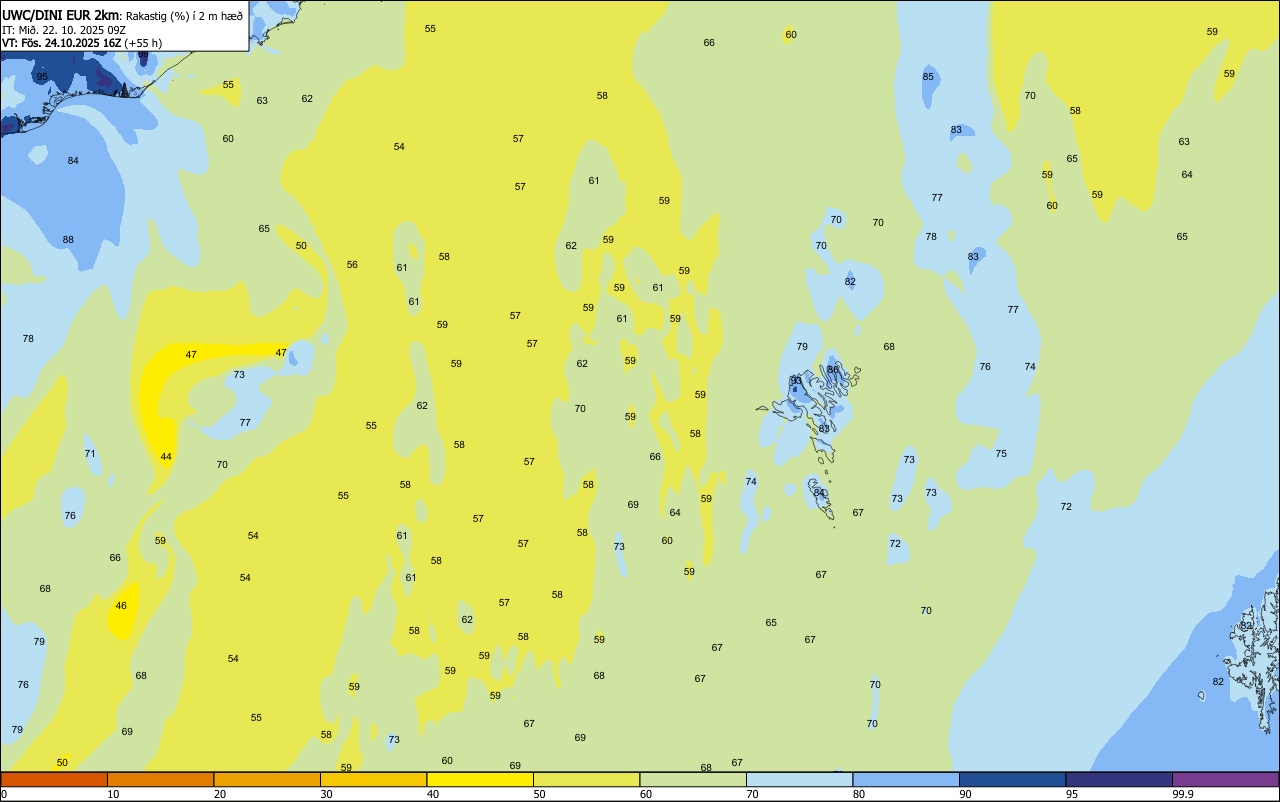Click the 90–95 dark blue legend swatch
The height and width of the screenshot is (802, 1280).
1012,779
